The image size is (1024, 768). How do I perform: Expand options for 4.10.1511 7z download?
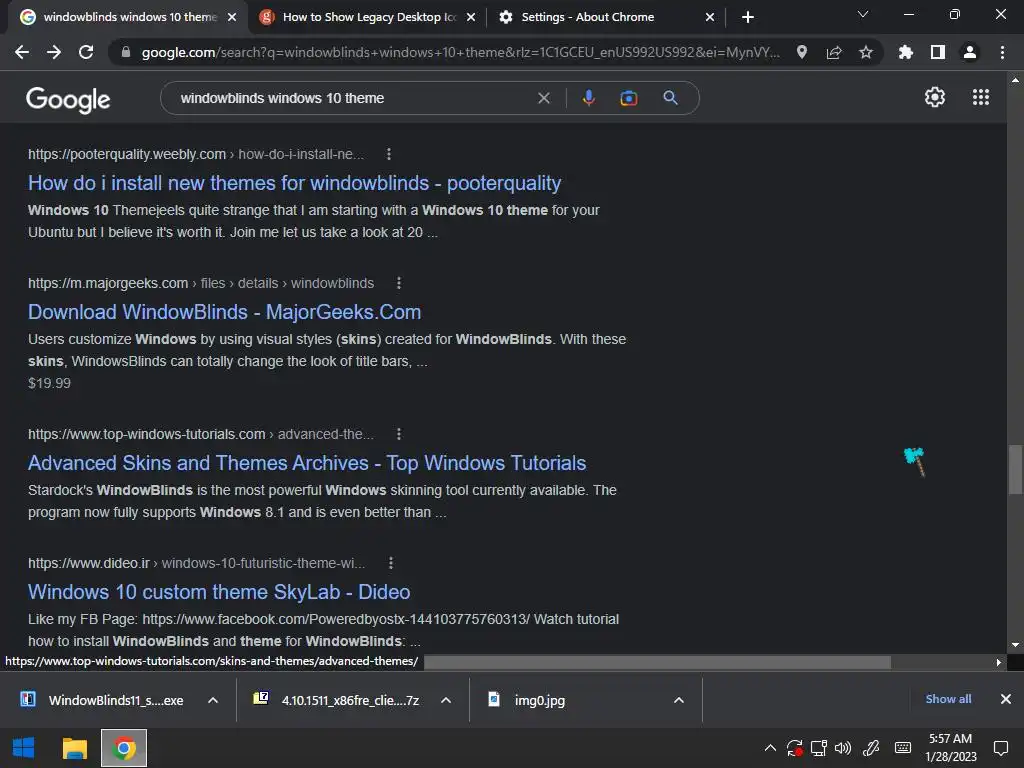[446, 700]
